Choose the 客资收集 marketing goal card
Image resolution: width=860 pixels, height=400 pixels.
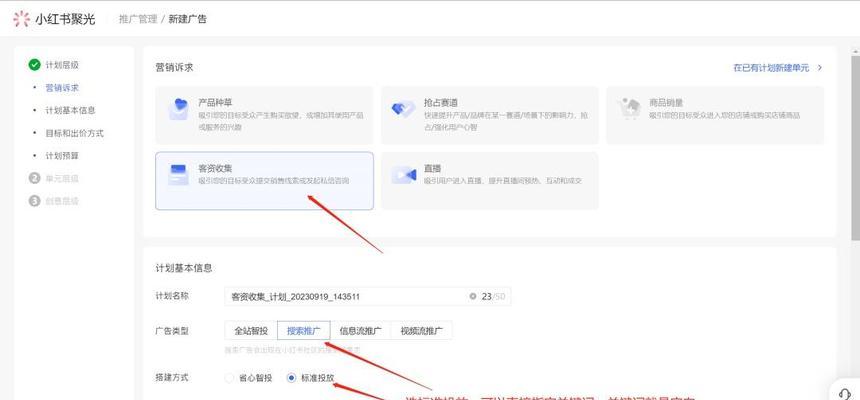[264, 181]
